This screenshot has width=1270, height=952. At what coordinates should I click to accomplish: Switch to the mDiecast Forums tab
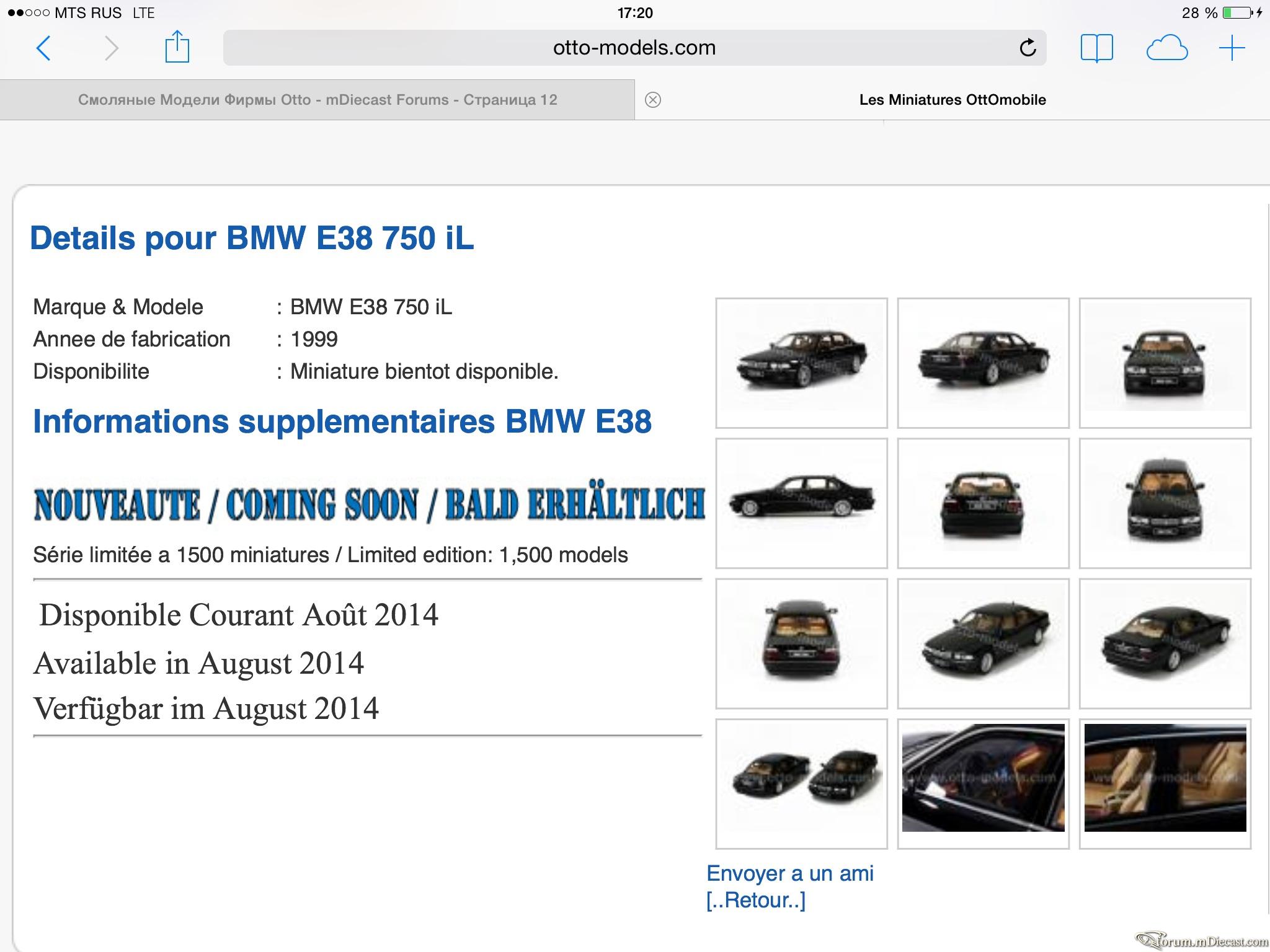317,100
